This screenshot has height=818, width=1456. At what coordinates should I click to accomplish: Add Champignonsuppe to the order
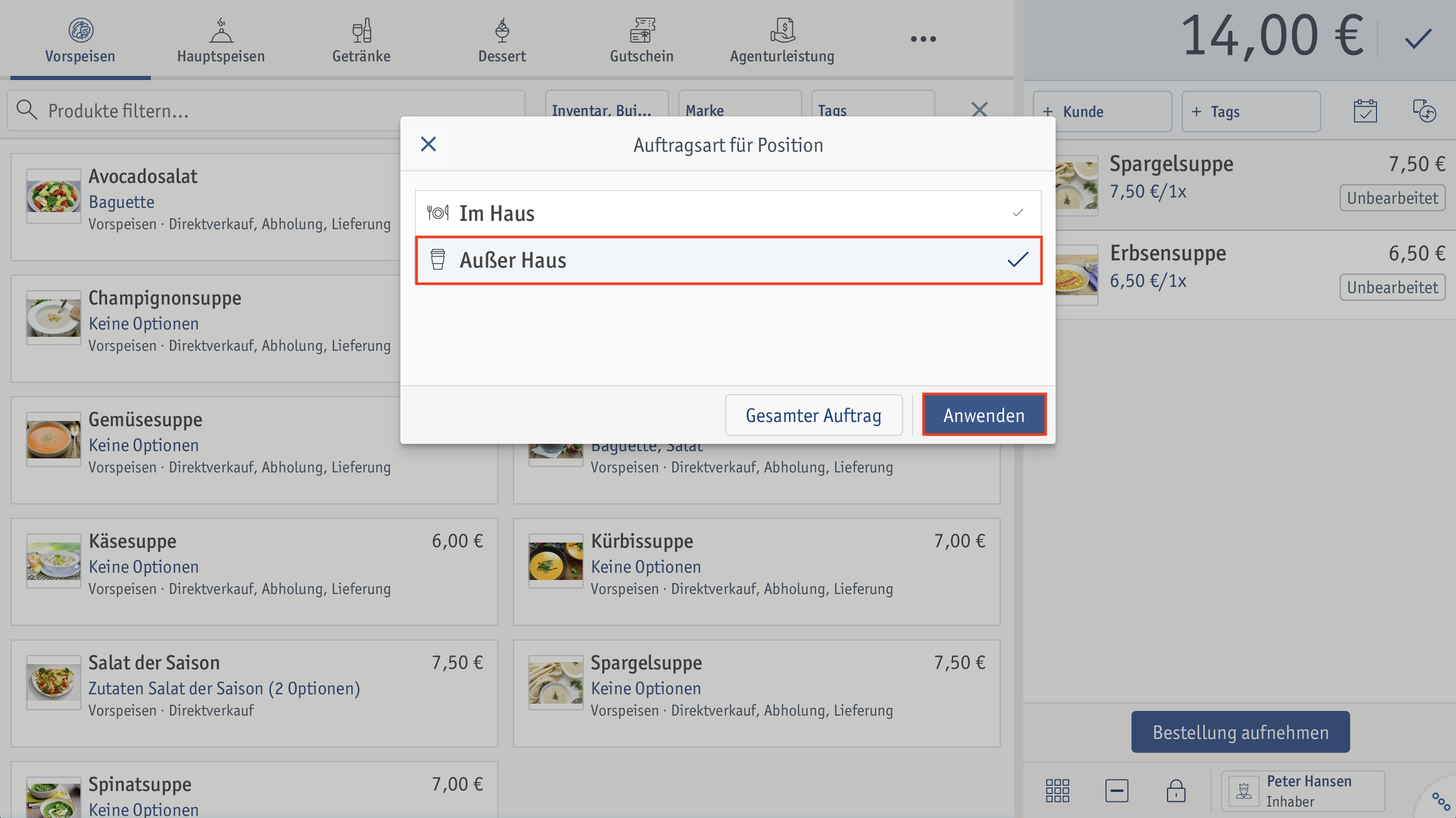(206, 329)
